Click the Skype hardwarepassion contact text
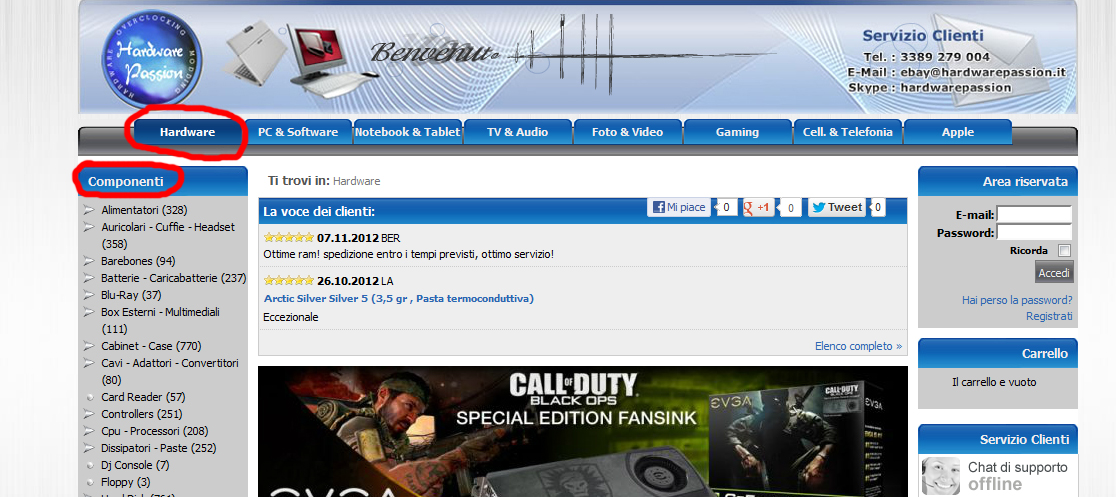This screenshot has height=497, width=1116. tap(930, 88)
